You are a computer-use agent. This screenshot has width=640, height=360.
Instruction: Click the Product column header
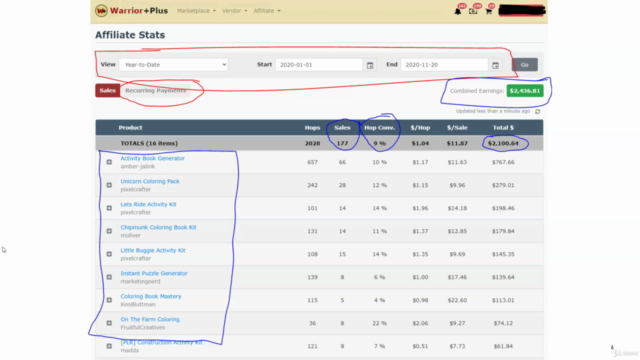click(130, 127)
